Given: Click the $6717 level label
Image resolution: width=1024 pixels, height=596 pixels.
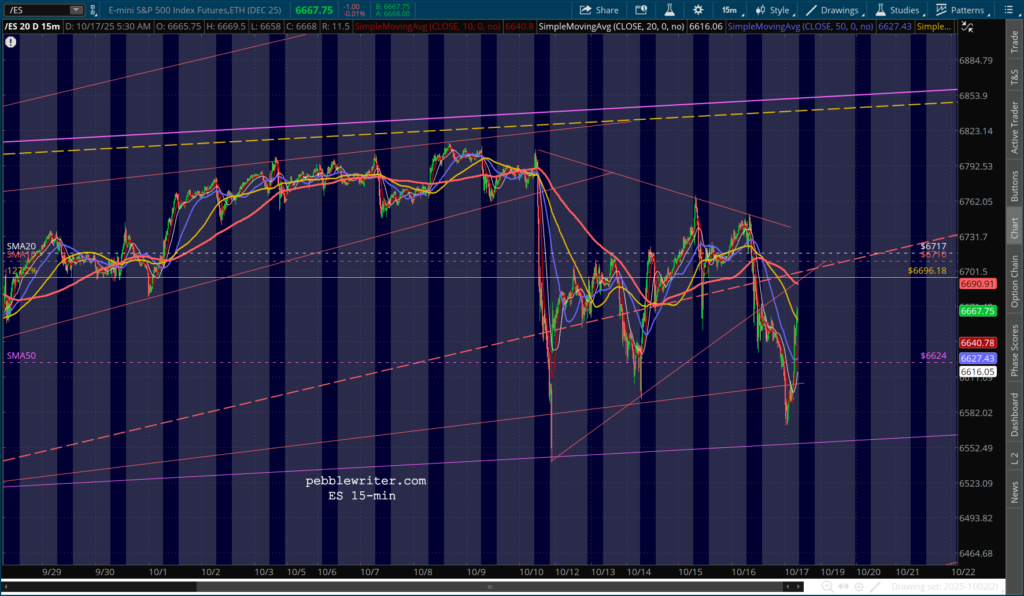Looking at the screenshot, I should coord(933,246).
